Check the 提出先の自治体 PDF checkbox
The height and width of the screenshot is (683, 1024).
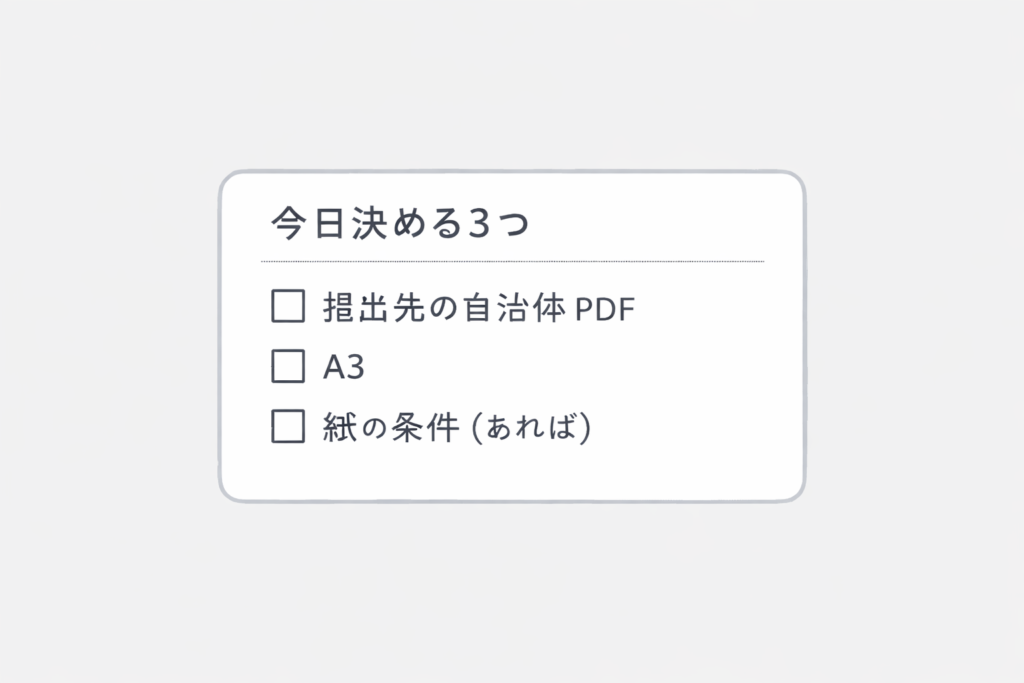(x=288, y=307)
